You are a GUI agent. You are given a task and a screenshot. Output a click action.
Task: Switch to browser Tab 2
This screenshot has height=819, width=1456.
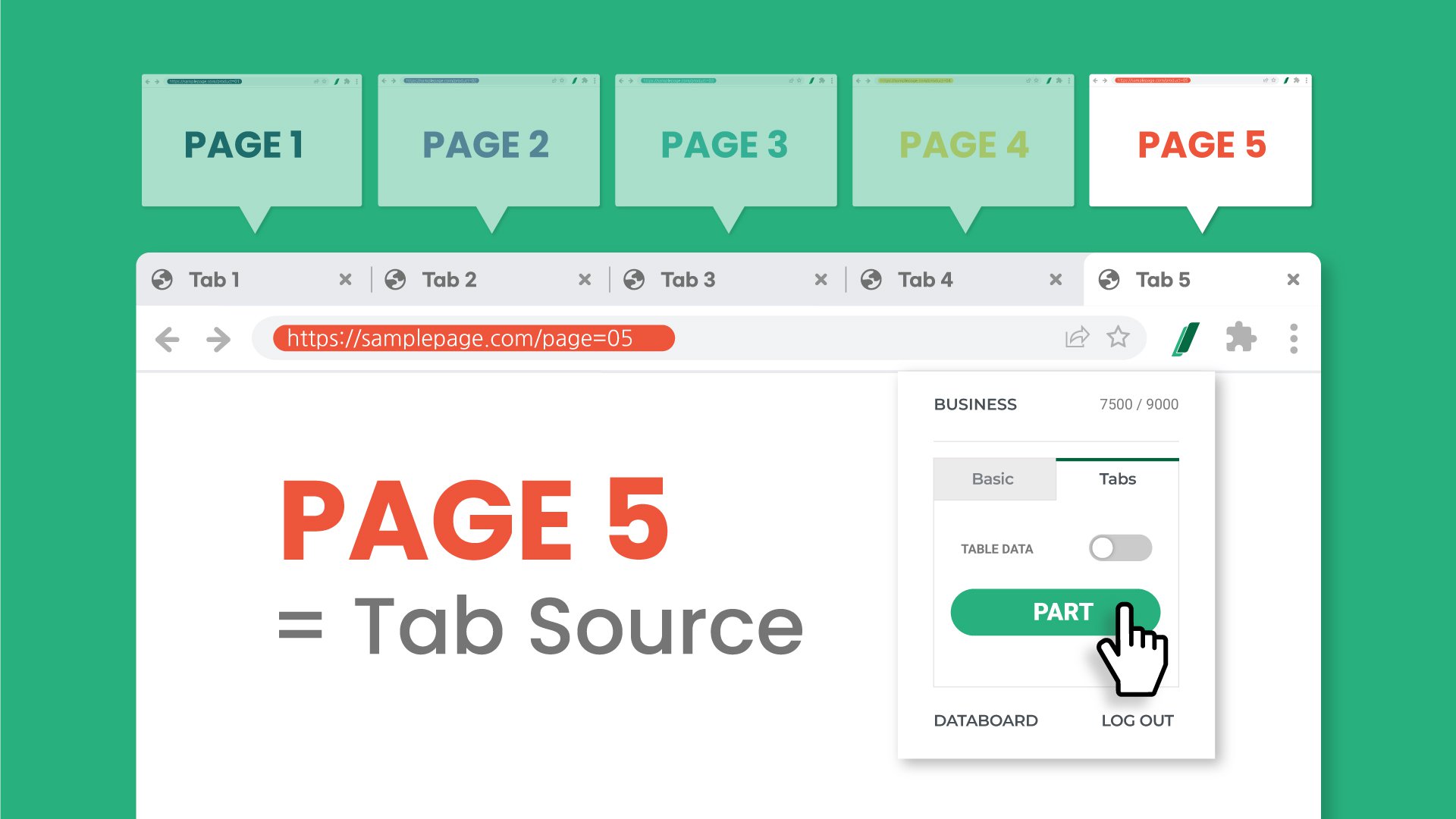pos(449,280)
